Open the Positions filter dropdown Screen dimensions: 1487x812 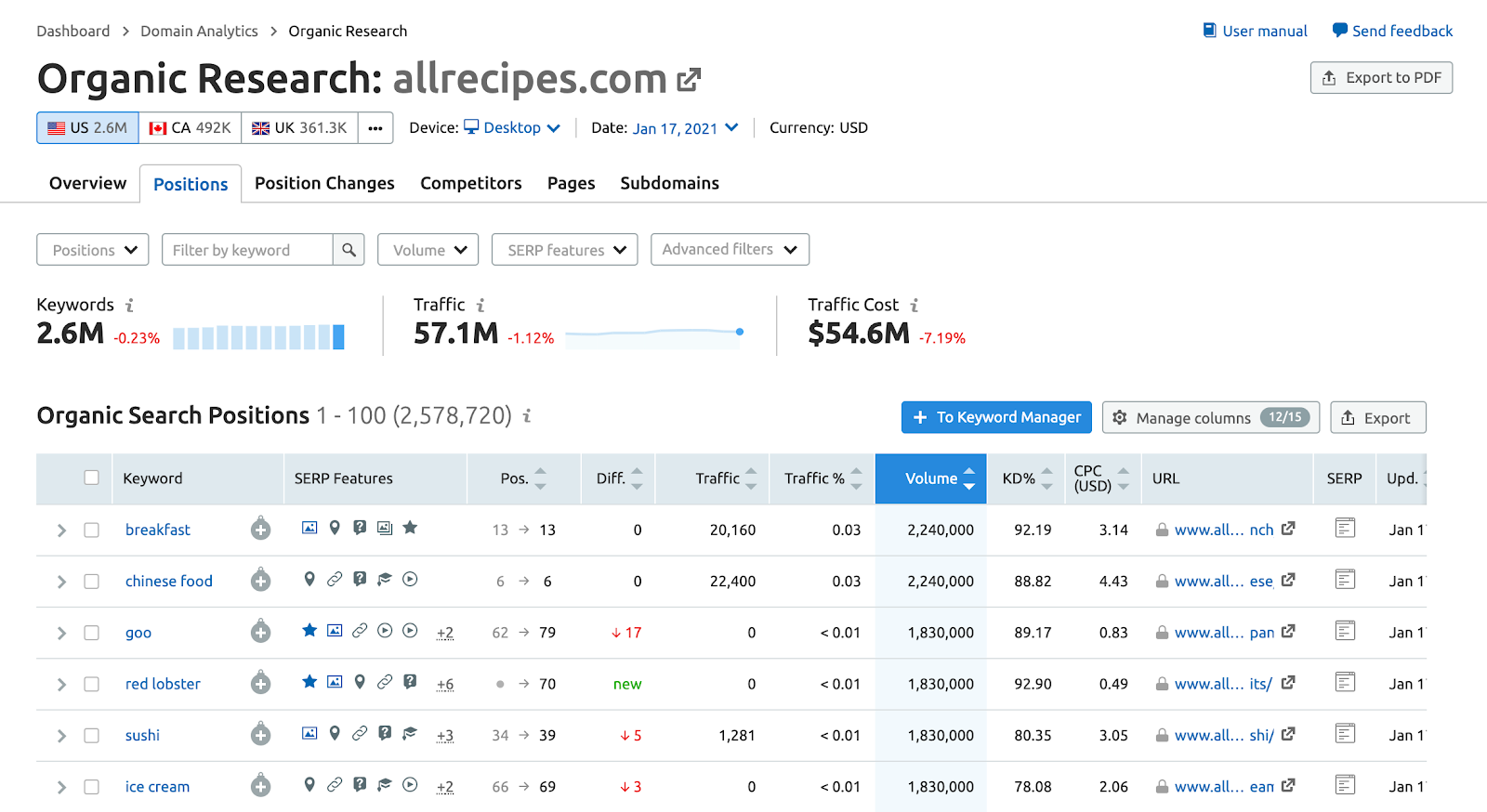[x=93, y=250]
